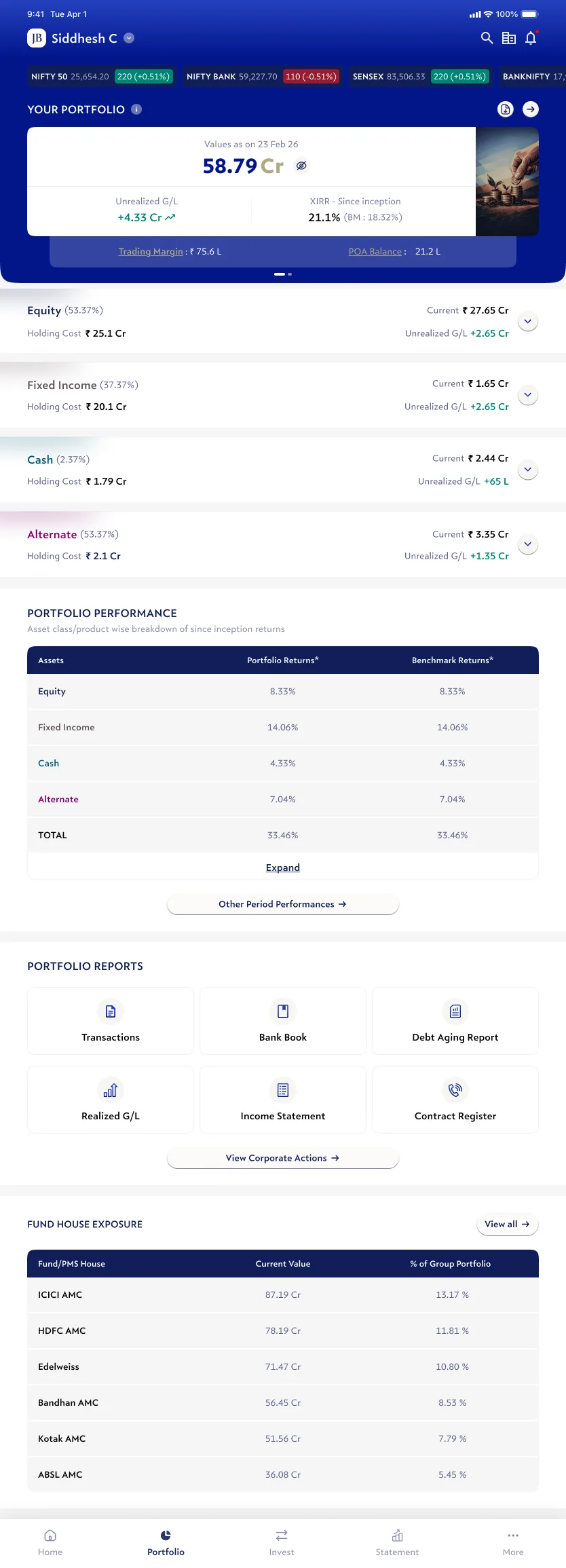The height and width of the screenshot is (1568, 566).
Task: Toggle portfolio value visibility eye icon
Action: pos(301,166)
